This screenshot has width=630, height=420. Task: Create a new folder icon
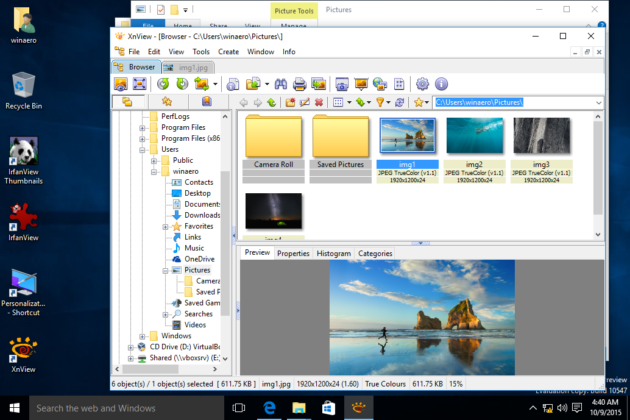290,102
